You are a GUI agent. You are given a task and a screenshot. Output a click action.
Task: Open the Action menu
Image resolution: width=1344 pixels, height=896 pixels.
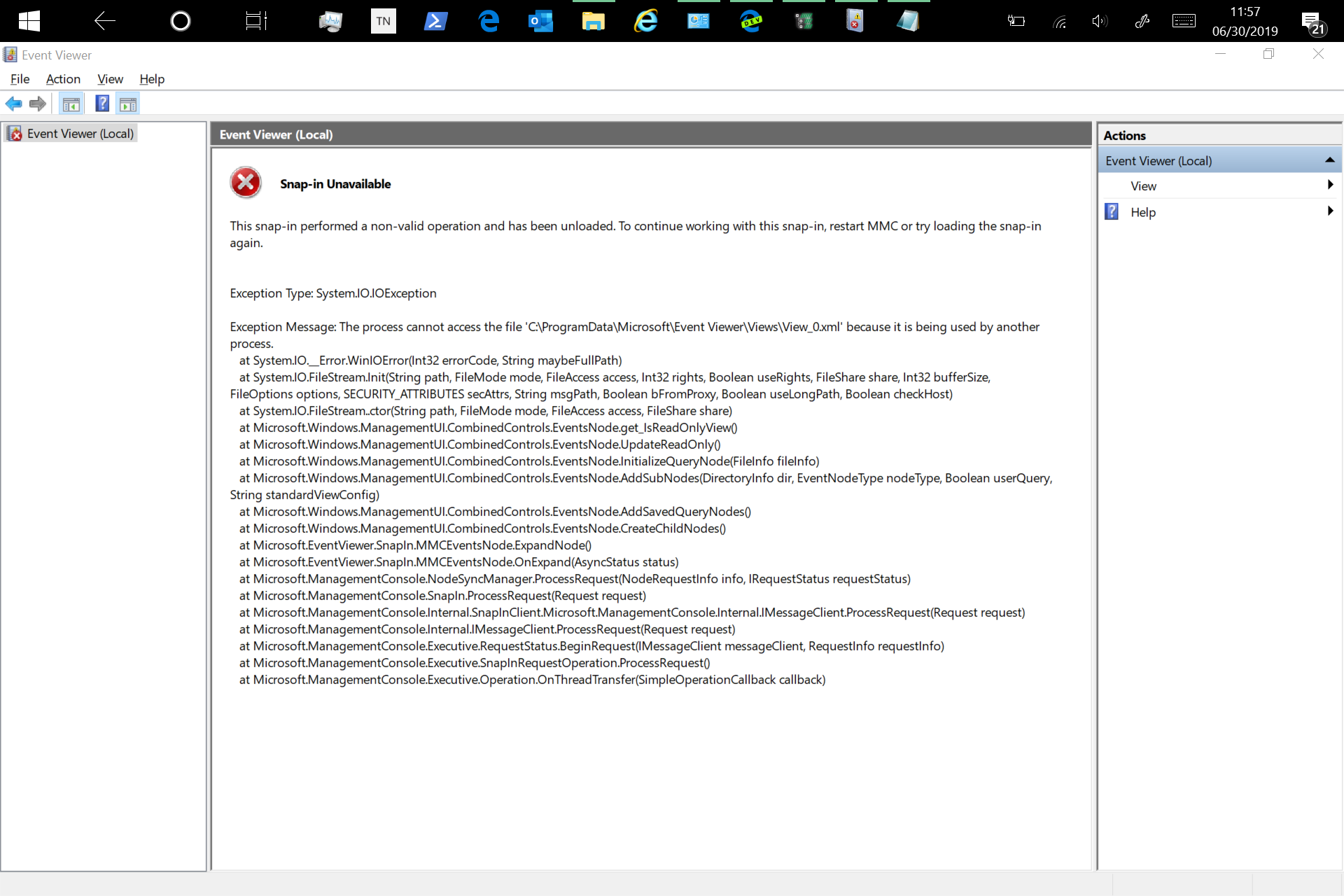[x=63, y=79]
